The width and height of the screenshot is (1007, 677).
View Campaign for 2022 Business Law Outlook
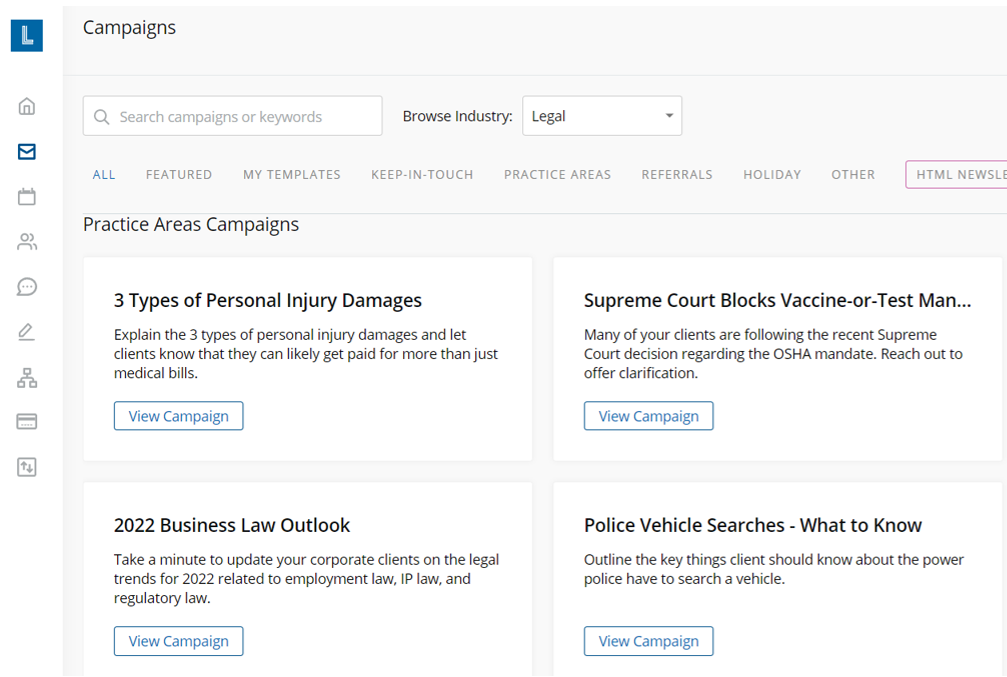tap(178, 641)
